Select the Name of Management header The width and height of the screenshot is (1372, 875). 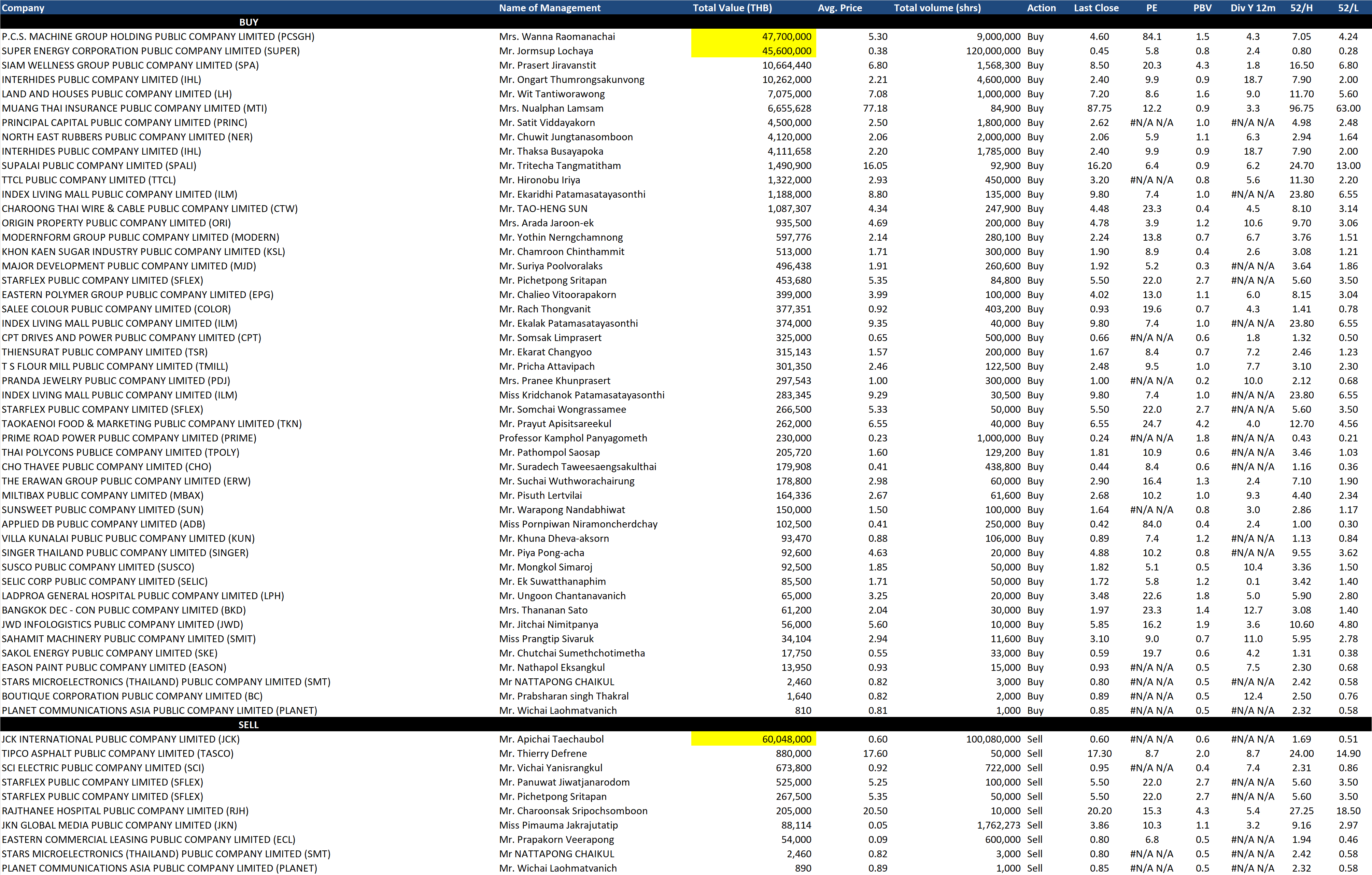click(x=549, y=8)
